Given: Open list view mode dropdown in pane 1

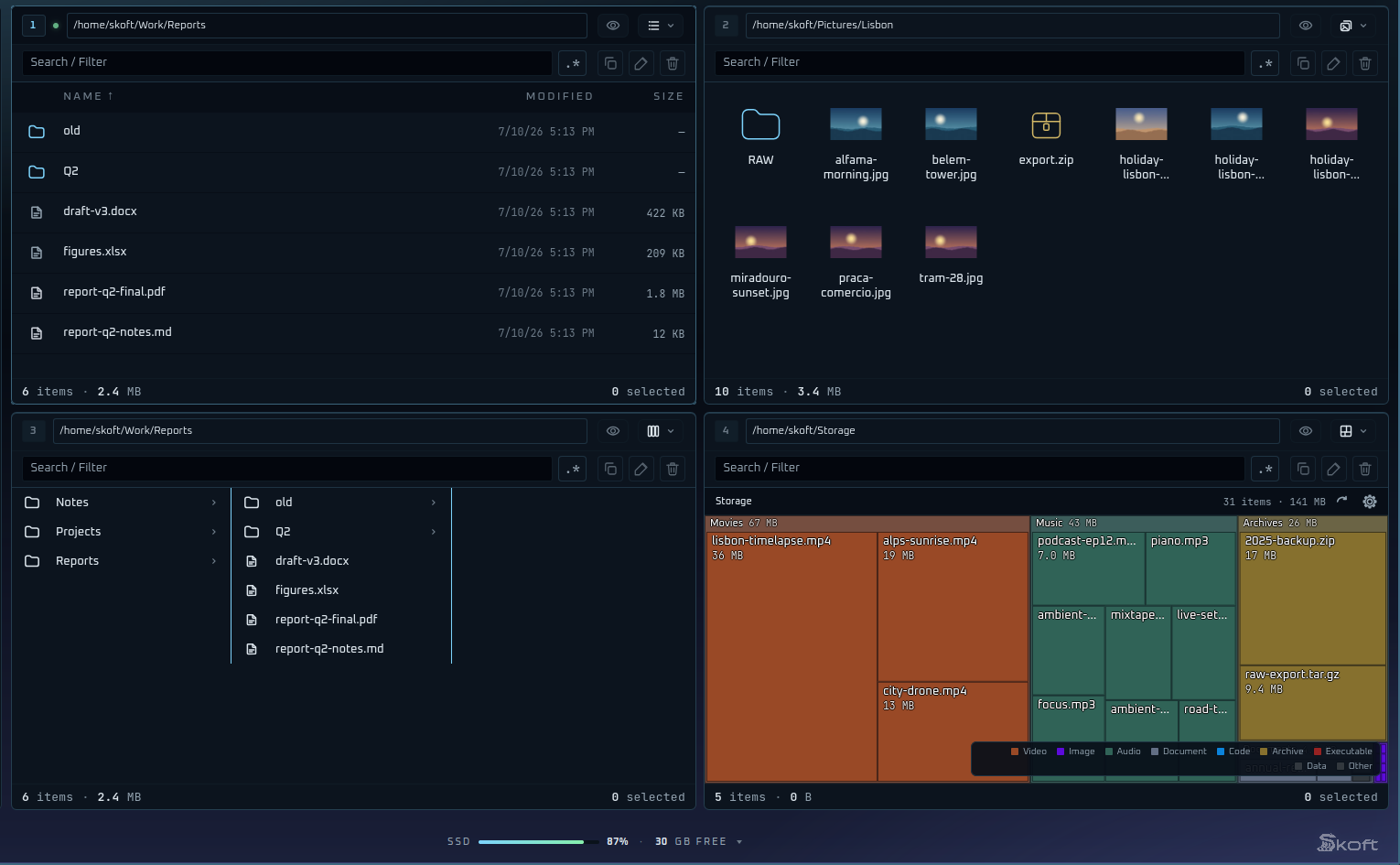Looking at the screenshot, I should (661, 26).
